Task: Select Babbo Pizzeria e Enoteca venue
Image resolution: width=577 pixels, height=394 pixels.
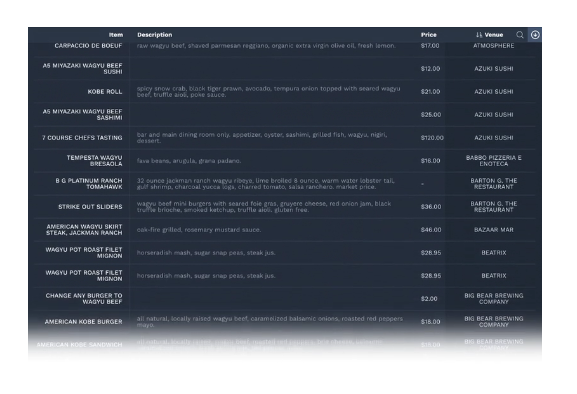Action: 494,160
